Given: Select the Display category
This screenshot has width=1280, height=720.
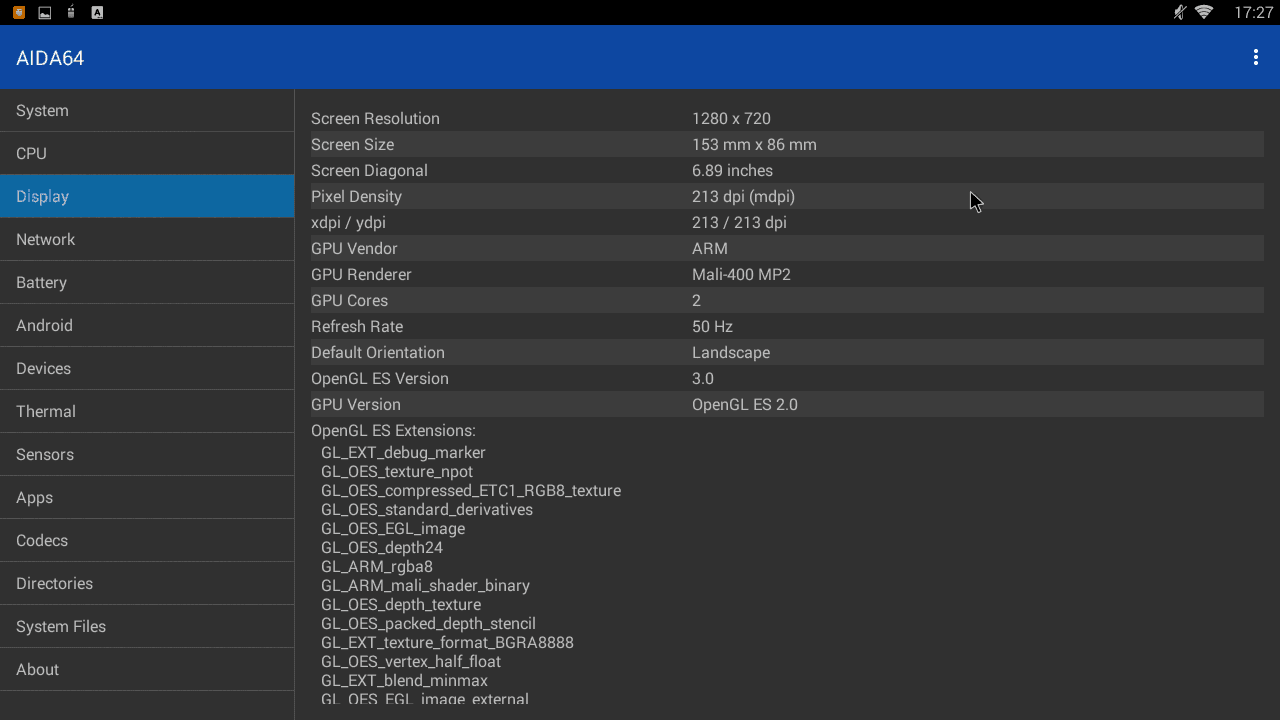Looking at the screenshot, I should 147,197.
